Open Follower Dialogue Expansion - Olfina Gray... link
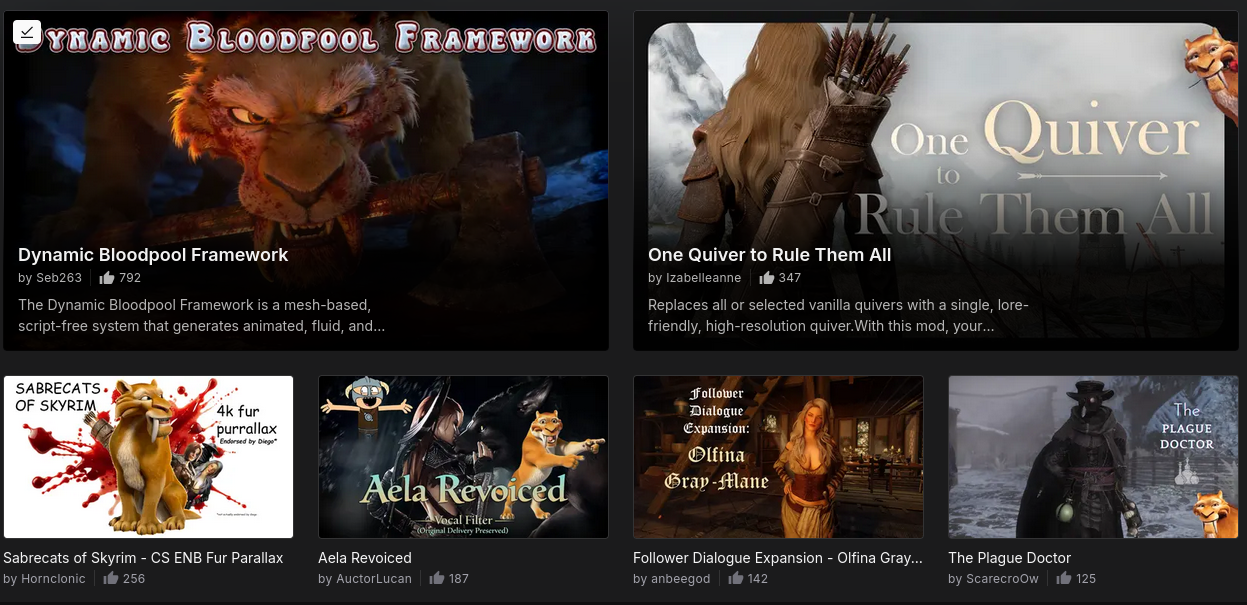The width and height of the screenshot is (1247, 605). pos(778,558)
